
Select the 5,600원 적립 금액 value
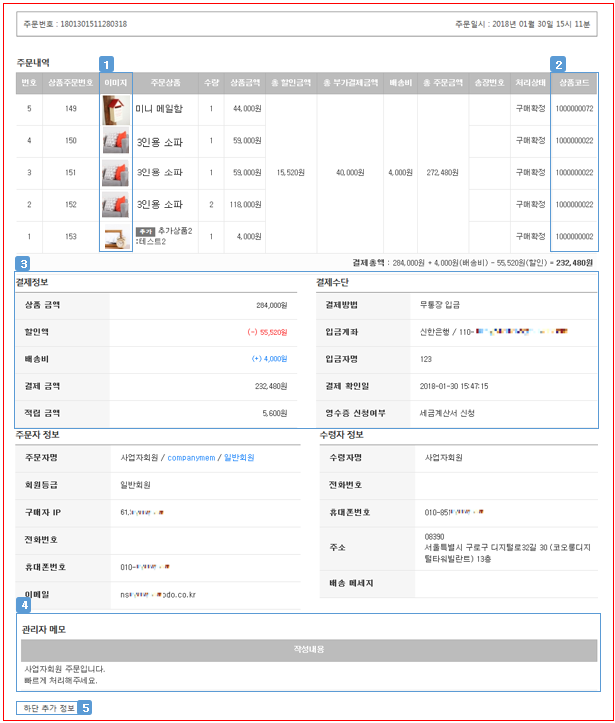[275, 414]
